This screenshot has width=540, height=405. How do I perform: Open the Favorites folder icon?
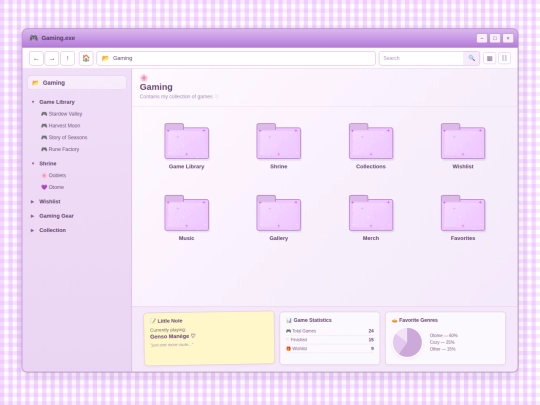[463, 213]
